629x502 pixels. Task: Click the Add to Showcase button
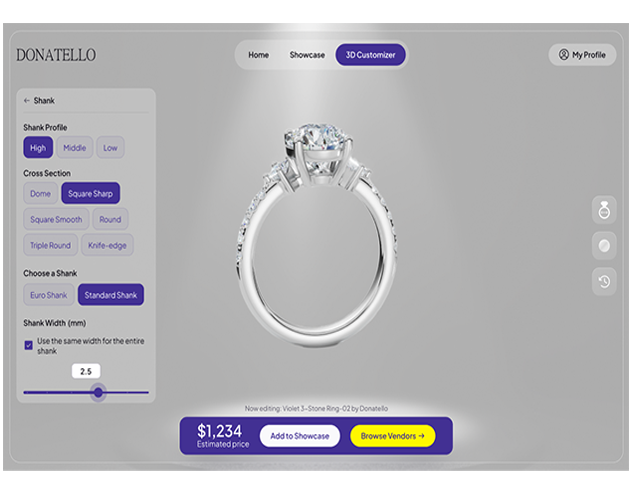point(300,436)
